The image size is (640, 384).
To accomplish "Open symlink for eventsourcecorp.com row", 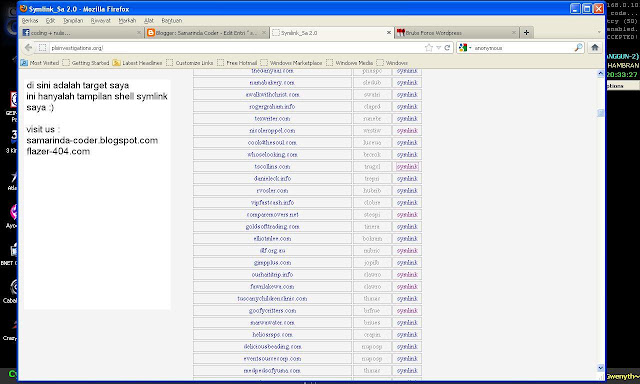I will click(x=407, y=359).
